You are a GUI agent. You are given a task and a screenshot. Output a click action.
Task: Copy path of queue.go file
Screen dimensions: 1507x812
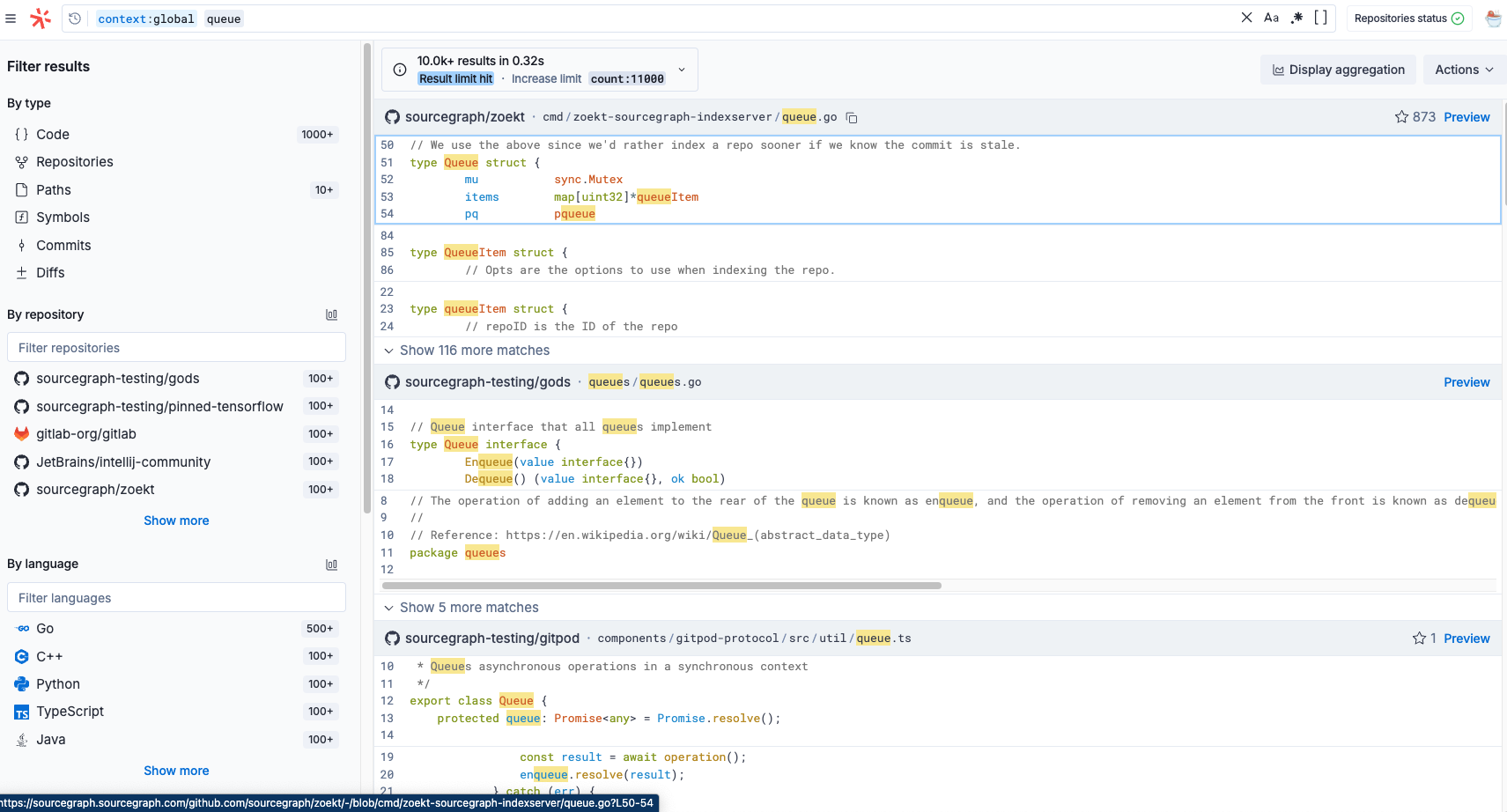(852, 118)
